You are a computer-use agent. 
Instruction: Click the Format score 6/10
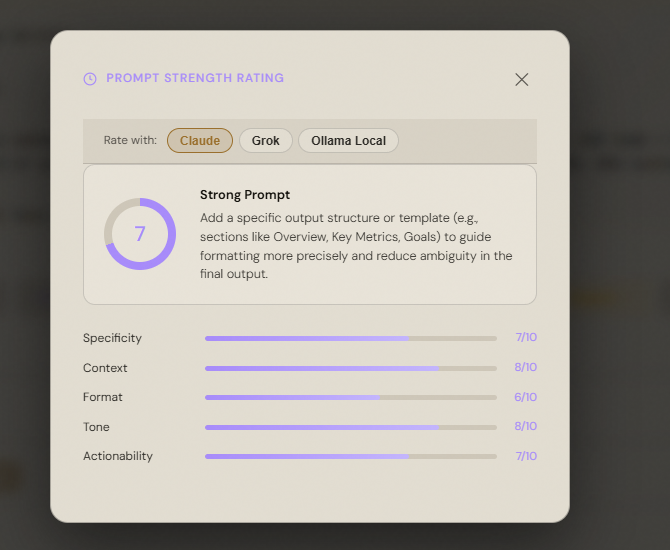click(x=526, y=397)
